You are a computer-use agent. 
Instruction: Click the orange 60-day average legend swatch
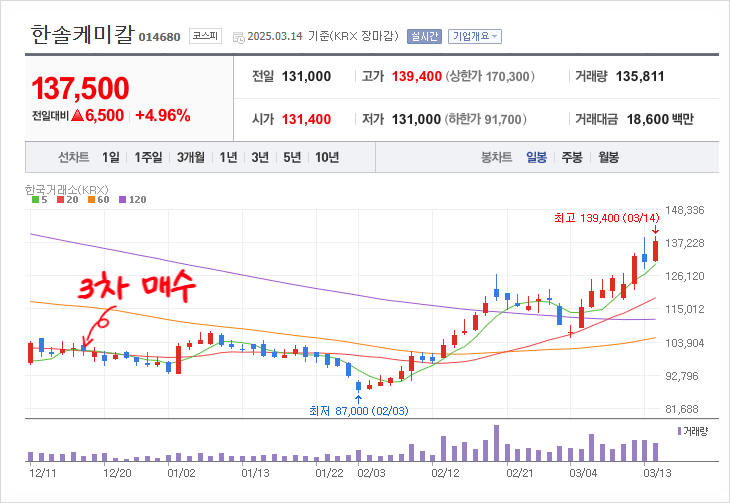click(x=91, y=200)
